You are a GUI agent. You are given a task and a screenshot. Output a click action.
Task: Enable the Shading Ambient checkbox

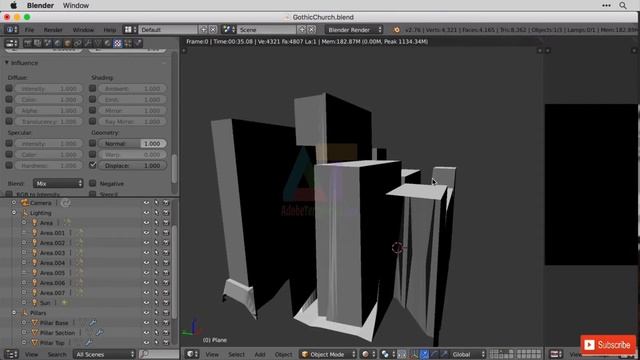[93, 88]
